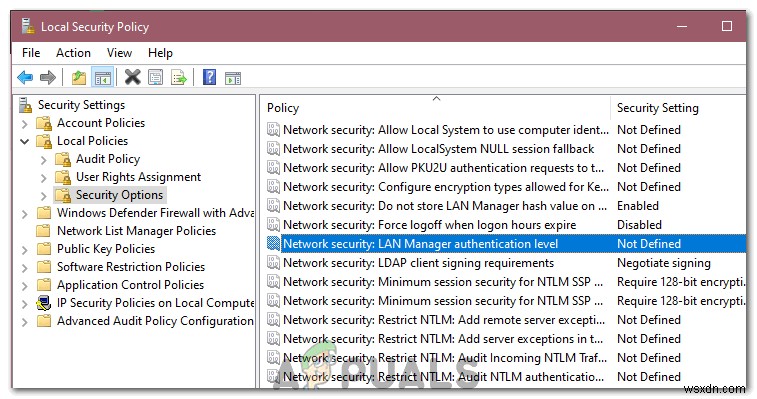Image resolution: width=757 pixels, height=399 pixels.
Task: Click the Public Key Policies folder icon
Action: tap(44, 249)
